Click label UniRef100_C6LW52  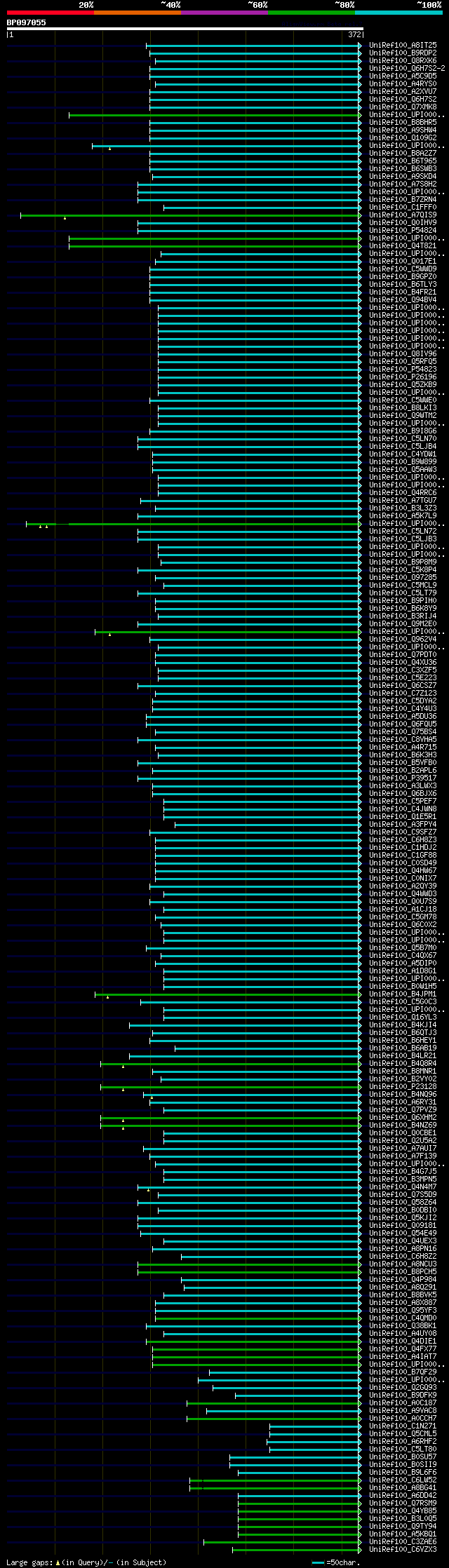[x=403, y=1480]
